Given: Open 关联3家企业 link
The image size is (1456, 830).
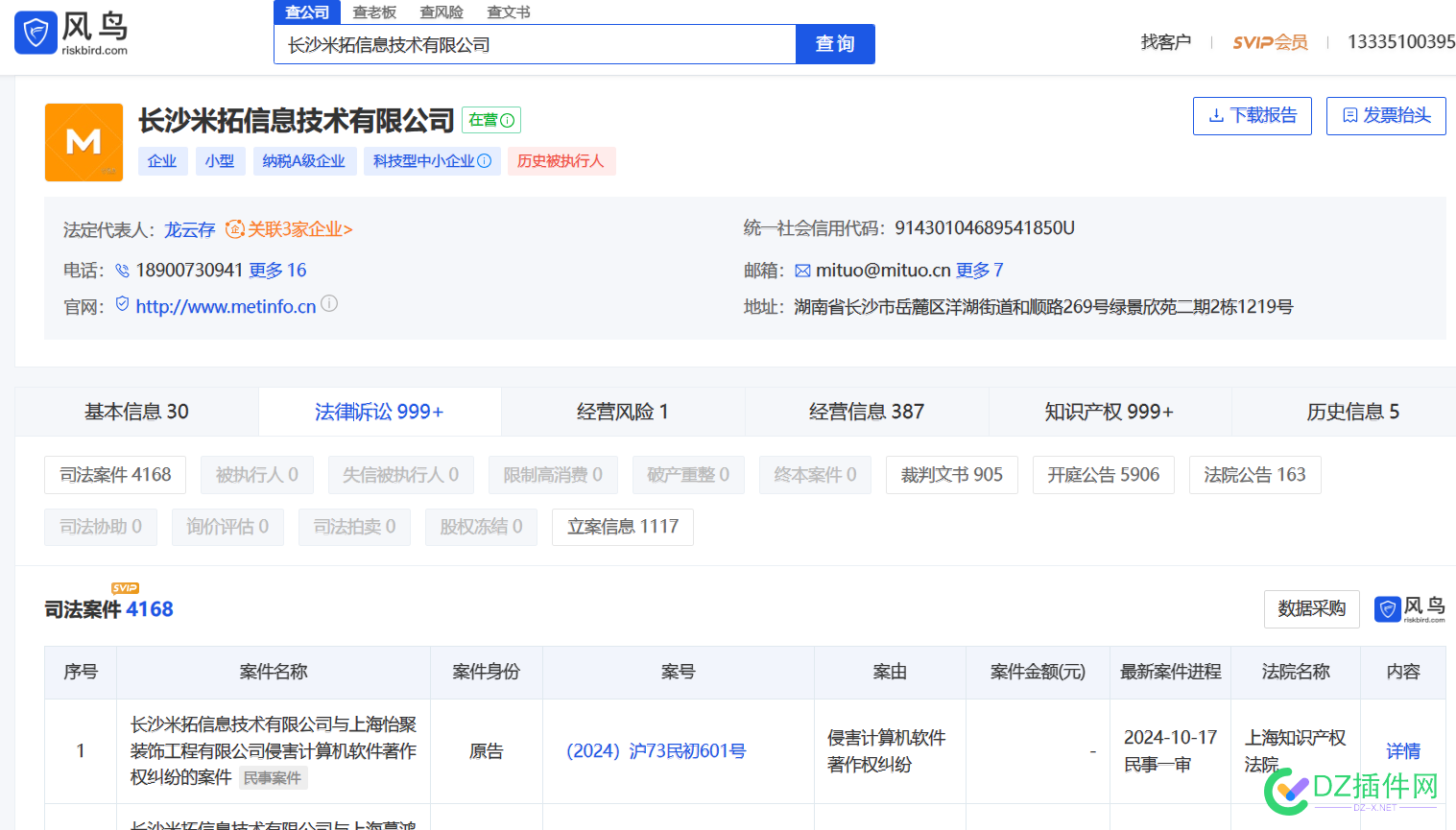Looking at the screenshot, I should click(300, 229).
